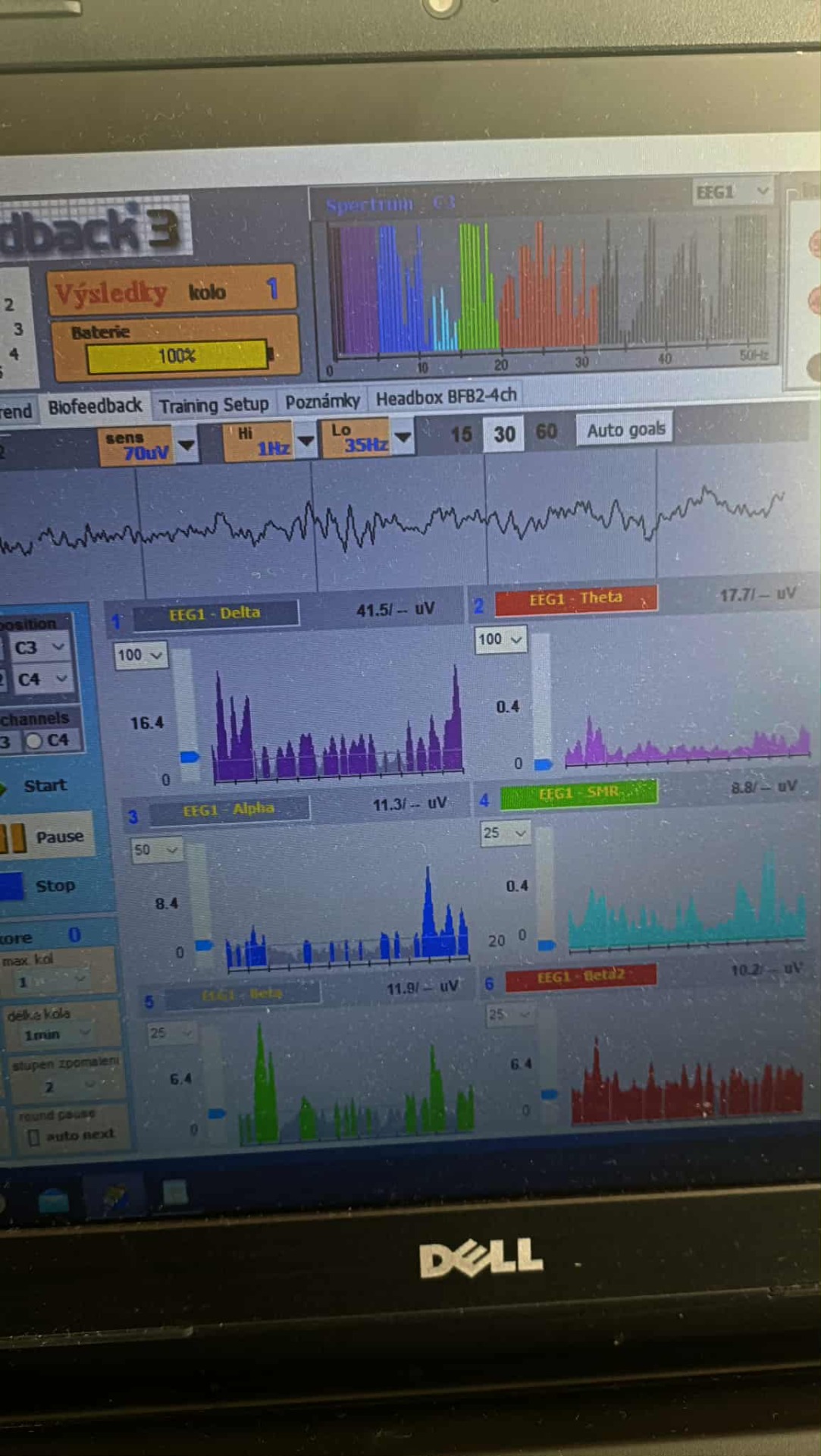Click the blue Stop square icon
821x1456 pixels.
point(11,886)
